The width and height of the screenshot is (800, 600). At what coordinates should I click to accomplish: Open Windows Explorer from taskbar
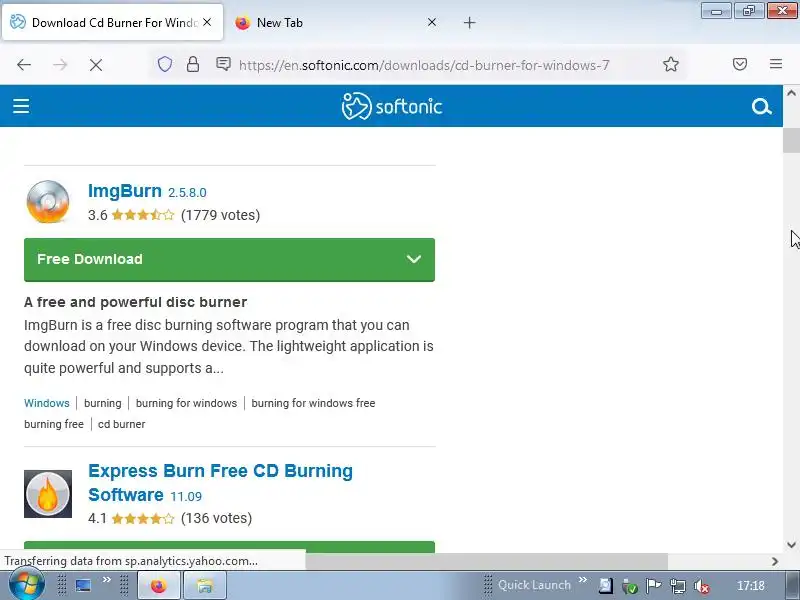[204, 586]
